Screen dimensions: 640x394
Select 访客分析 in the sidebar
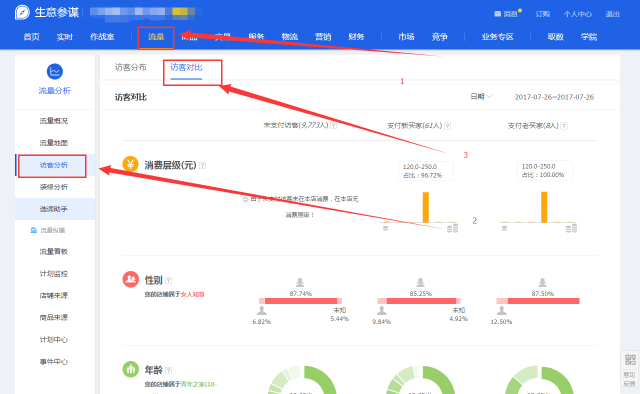54,165
